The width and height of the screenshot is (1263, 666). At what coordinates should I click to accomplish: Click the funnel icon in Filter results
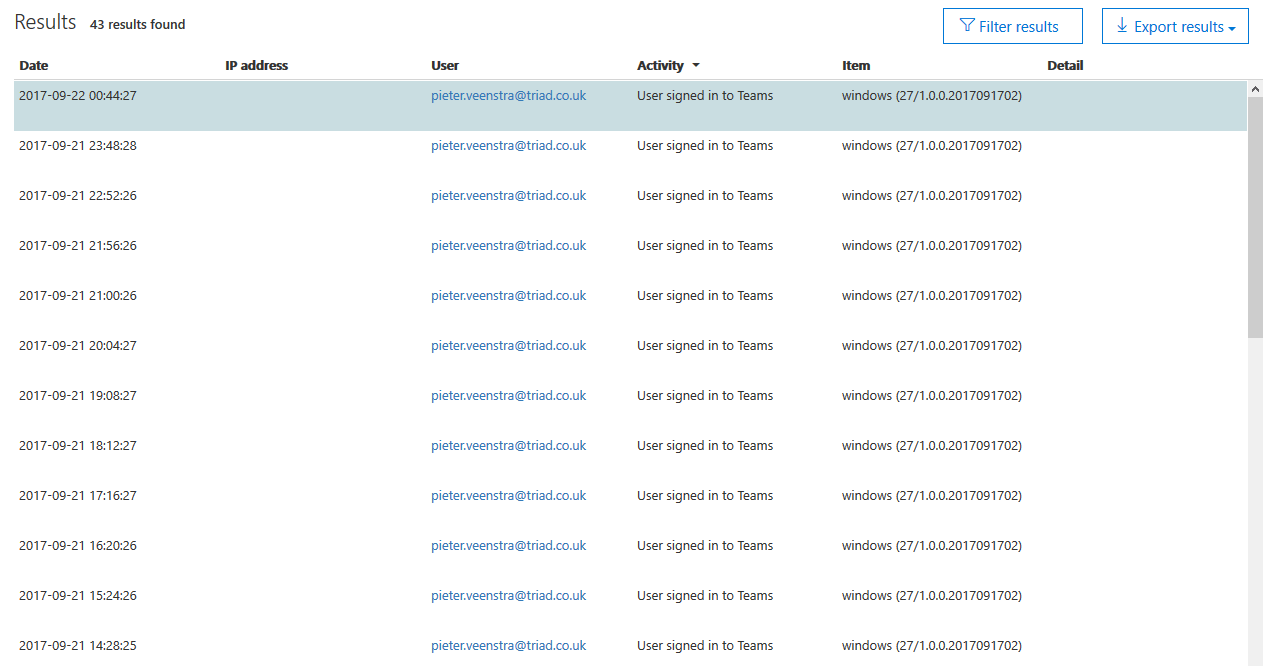966,26
